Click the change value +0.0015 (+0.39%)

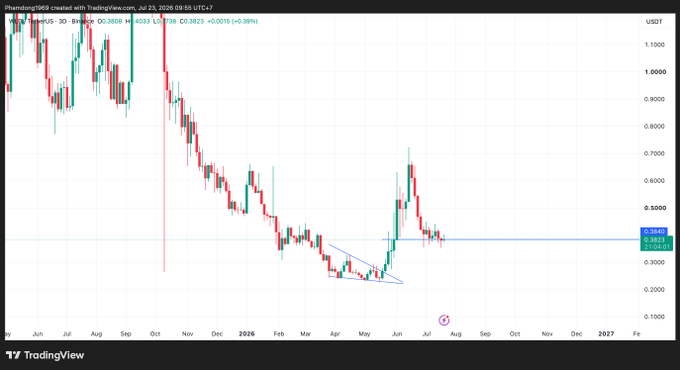232,21
